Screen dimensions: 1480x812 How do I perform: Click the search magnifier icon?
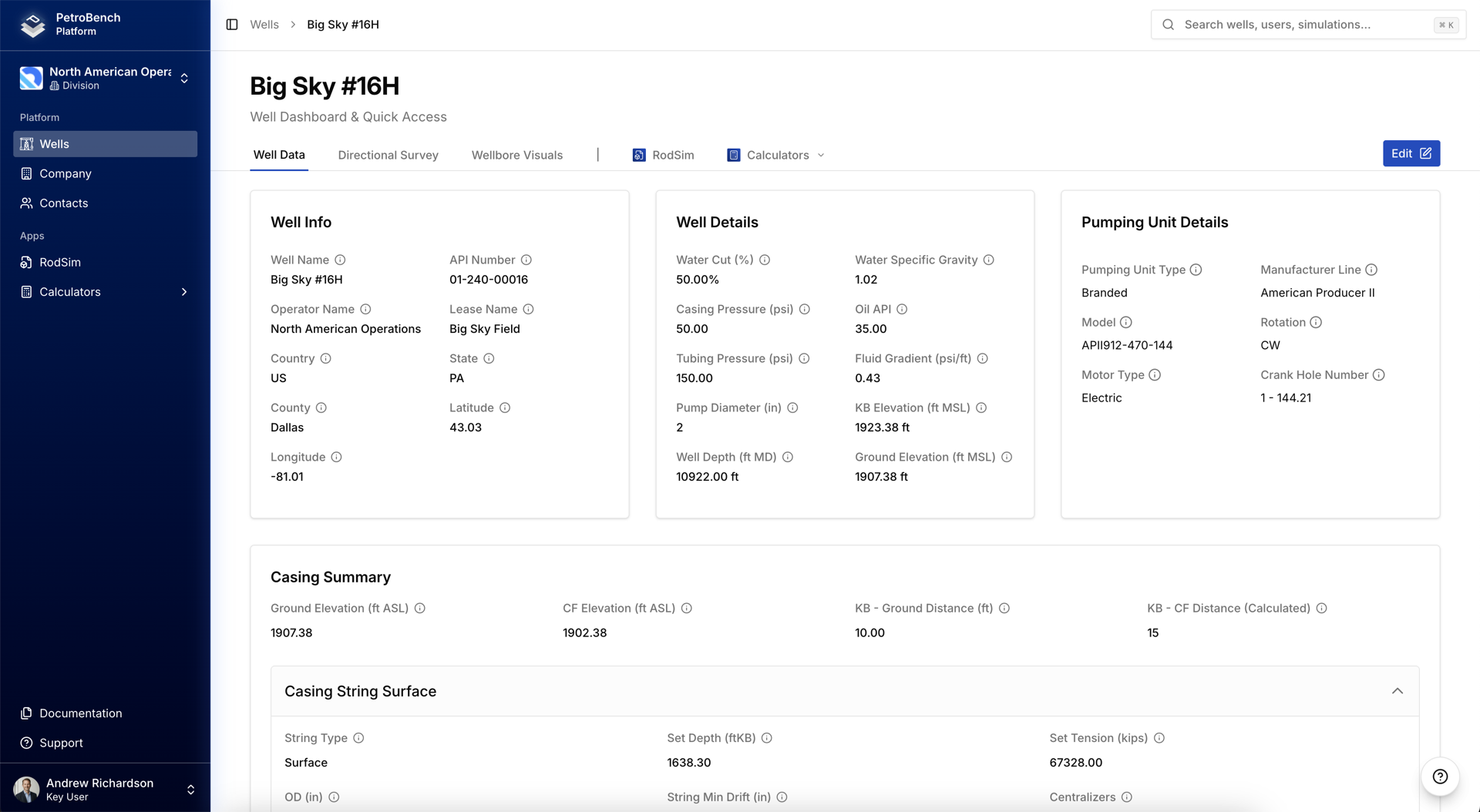tap(1169, 25)
